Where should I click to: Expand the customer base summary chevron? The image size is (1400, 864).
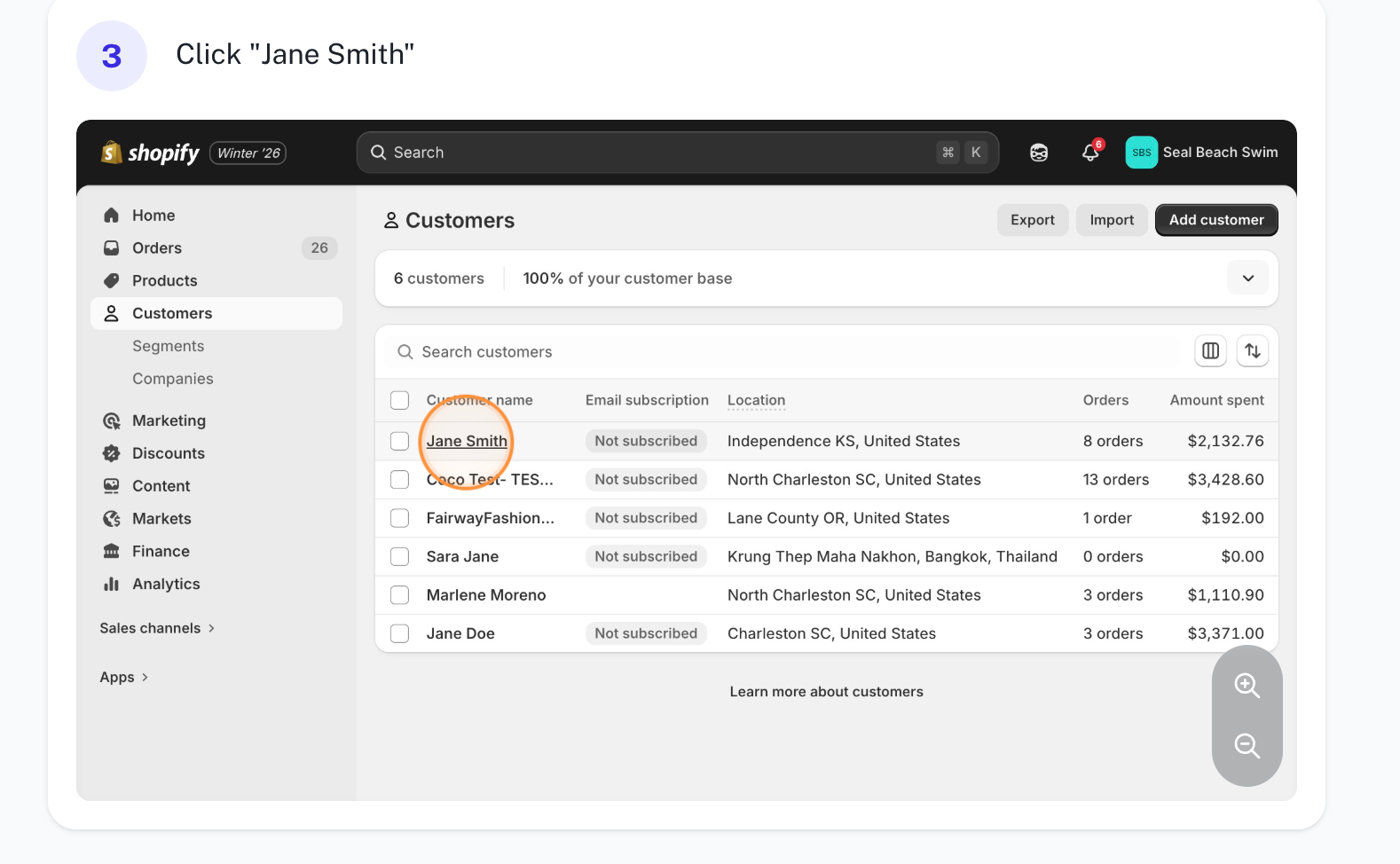(x=1247, y=279)
